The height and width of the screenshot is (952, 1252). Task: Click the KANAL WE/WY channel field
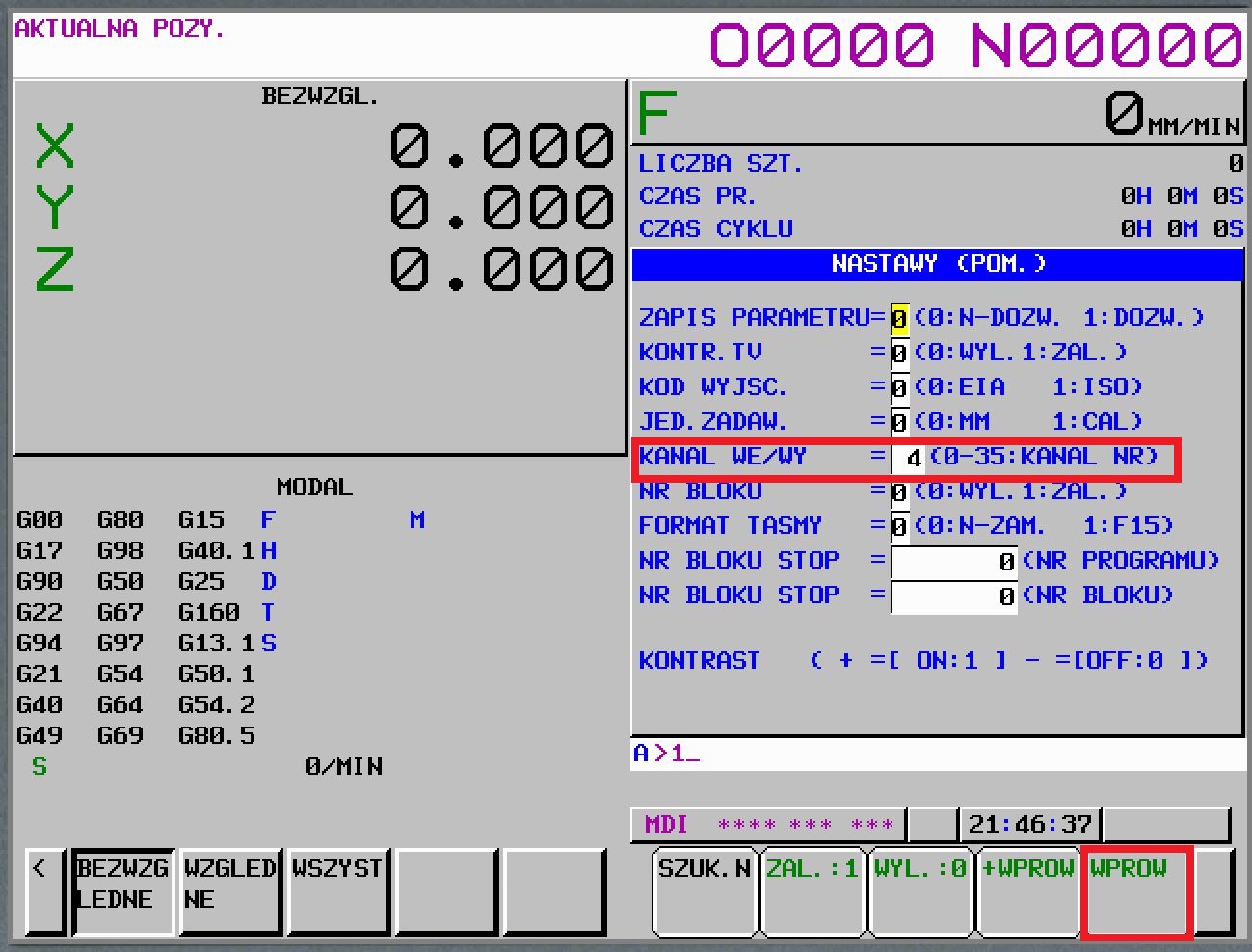pos(907,459)
